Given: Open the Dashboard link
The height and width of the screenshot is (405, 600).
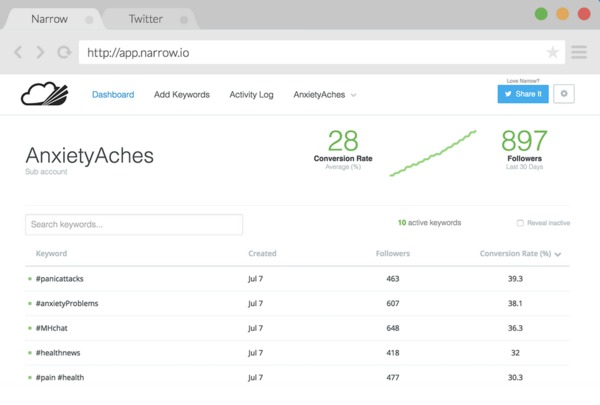Looking at the screenshot, I should click(x=113, y=95).
